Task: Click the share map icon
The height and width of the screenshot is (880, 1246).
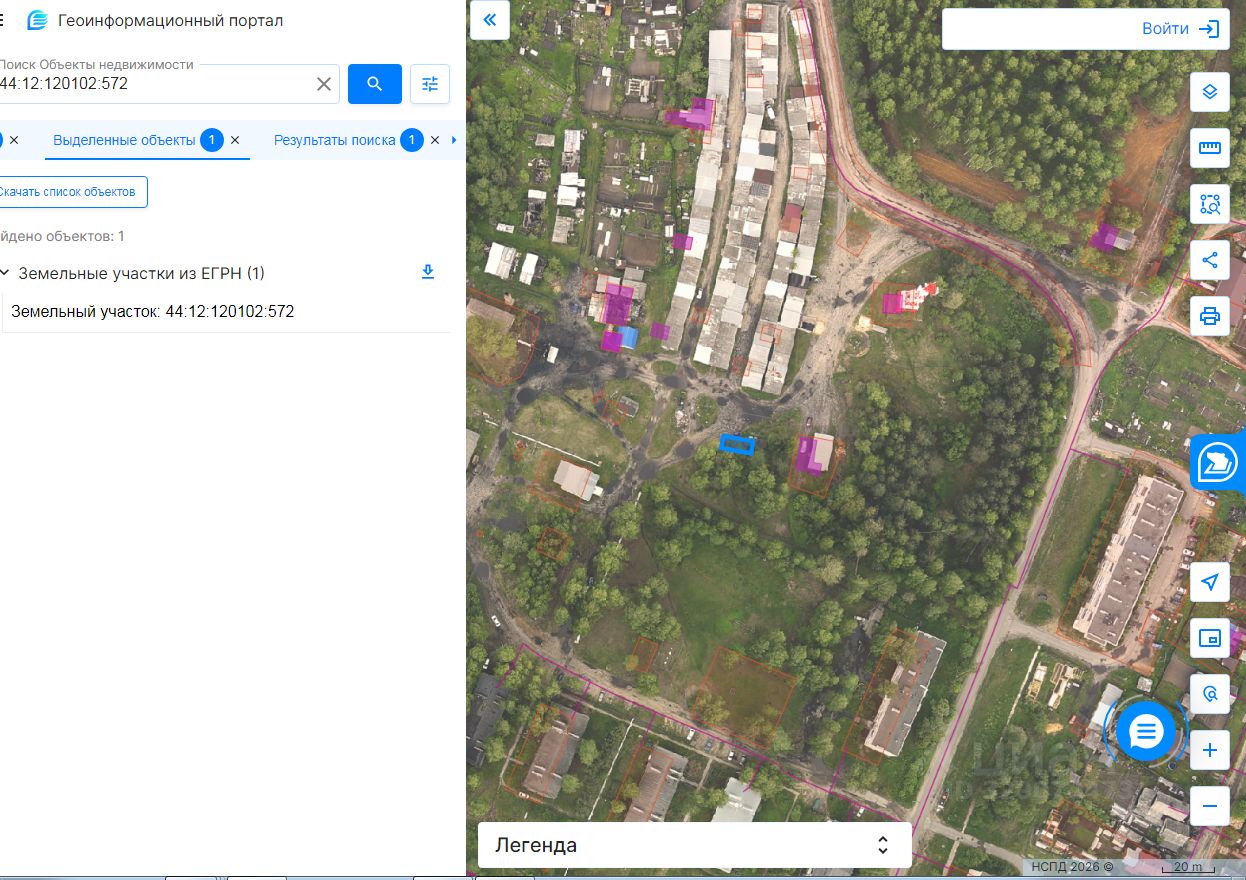Action: tap(1210, 260)
